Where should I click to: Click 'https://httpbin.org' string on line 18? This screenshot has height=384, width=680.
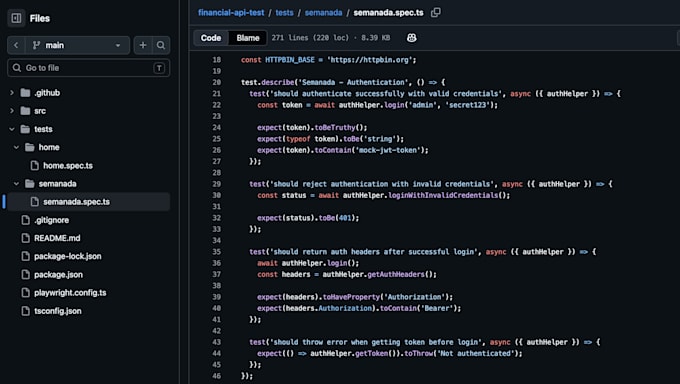point(369,60)
